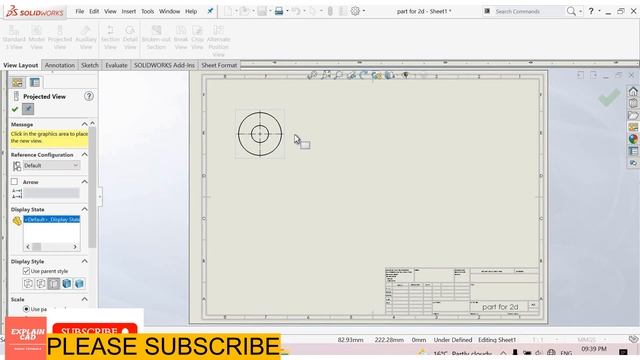Collapse the Scale section
The image size is (640, 360).
click(84, 299)
